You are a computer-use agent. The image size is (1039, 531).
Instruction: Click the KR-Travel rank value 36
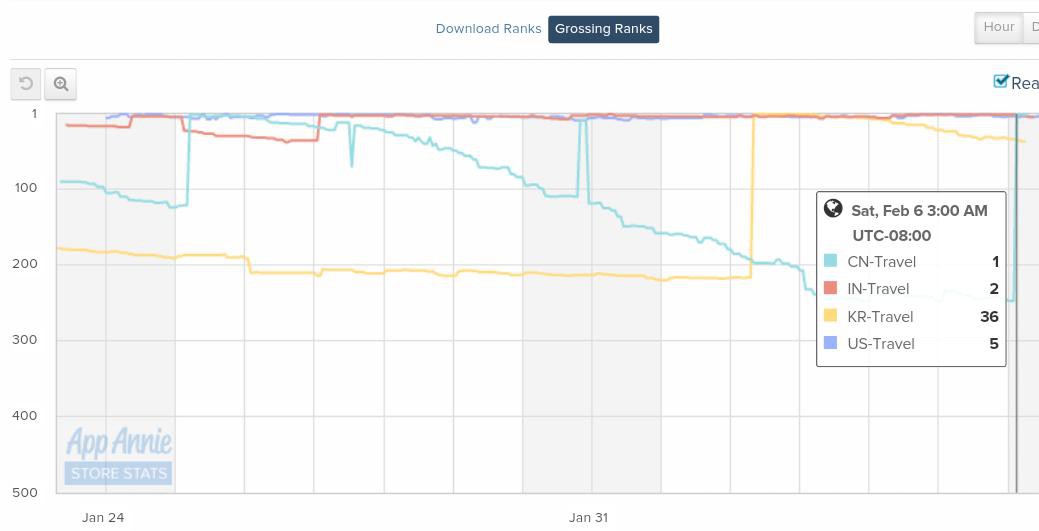pos(989,317)
